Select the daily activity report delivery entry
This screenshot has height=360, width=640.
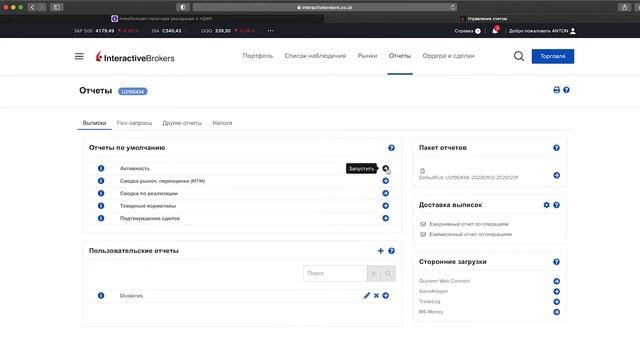point(469,224)
